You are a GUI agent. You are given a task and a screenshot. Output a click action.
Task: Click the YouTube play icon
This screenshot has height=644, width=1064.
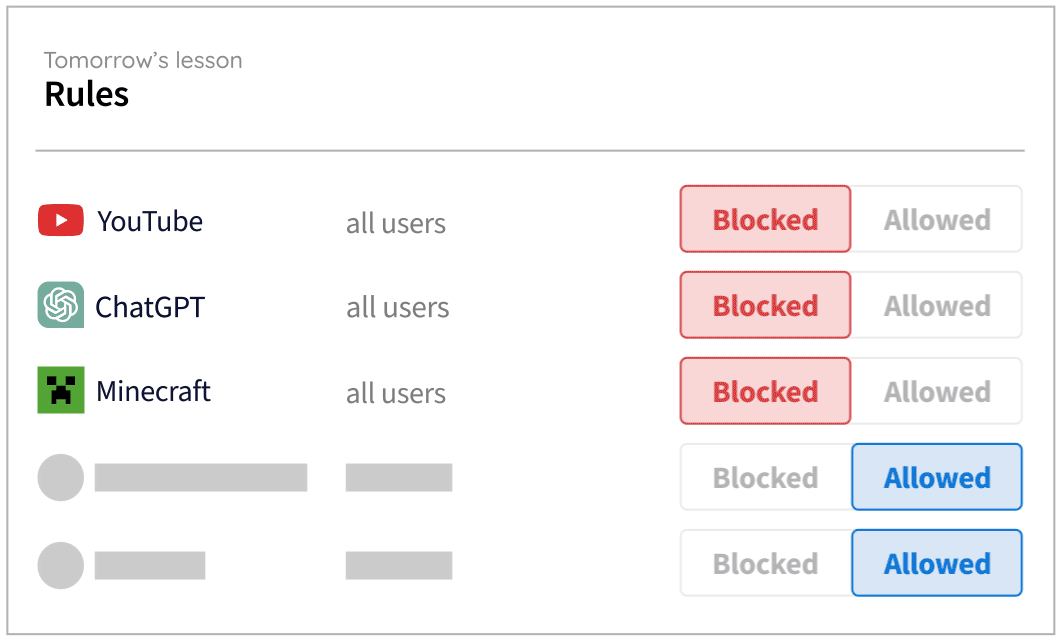60,220
